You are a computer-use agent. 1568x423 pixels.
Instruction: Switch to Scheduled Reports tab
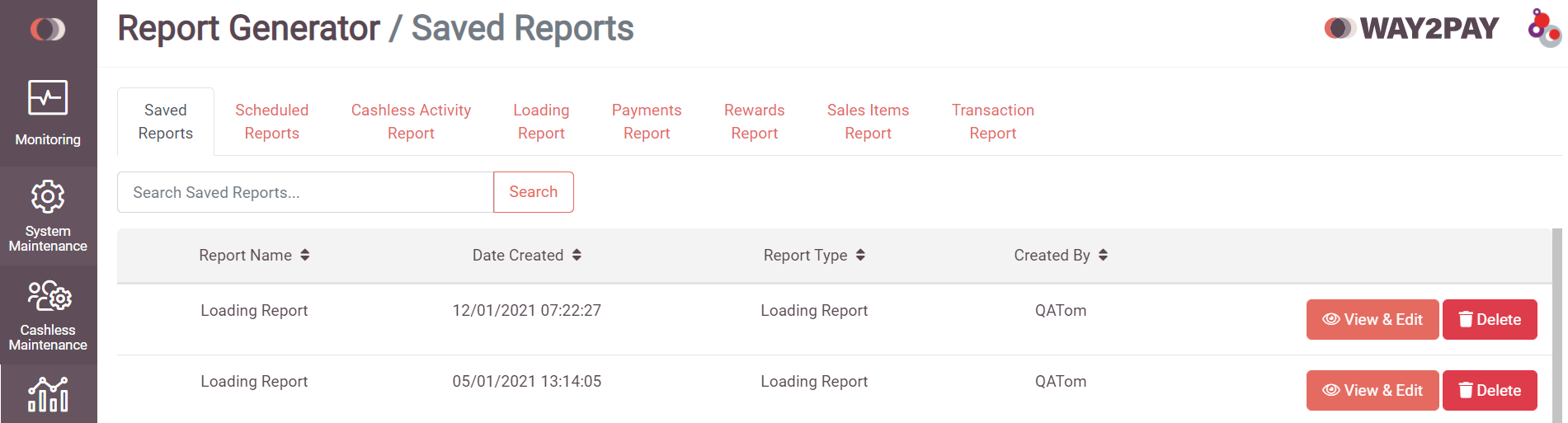(271, 121)
